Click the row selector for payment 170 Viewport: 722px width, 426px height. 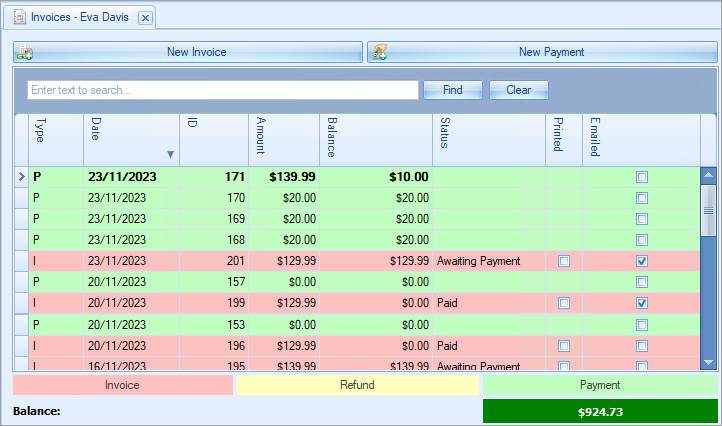(22, 198)
